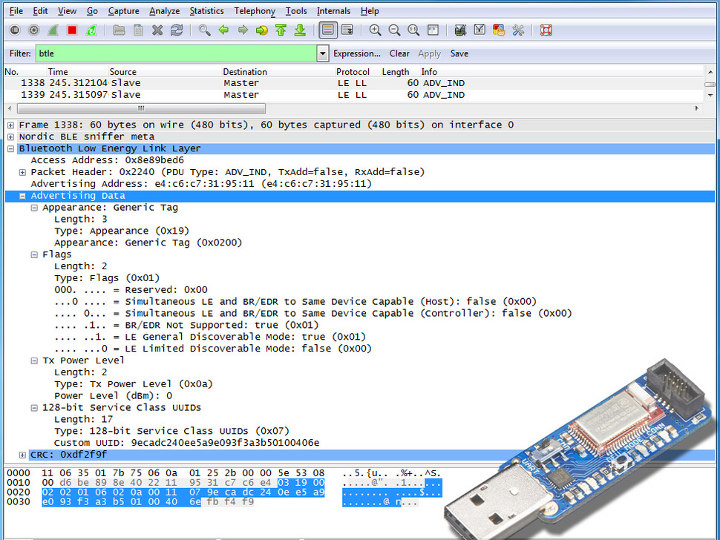The image size is (720, 540).
Task: Select packet number 1338 row
Action: 354,83
